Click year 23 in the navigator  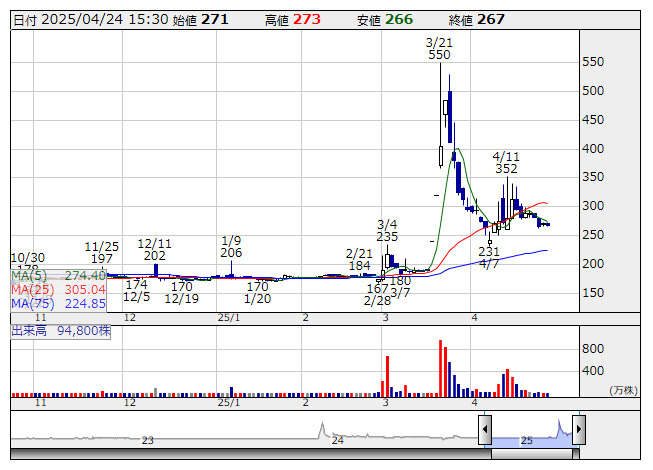[147, 440]
